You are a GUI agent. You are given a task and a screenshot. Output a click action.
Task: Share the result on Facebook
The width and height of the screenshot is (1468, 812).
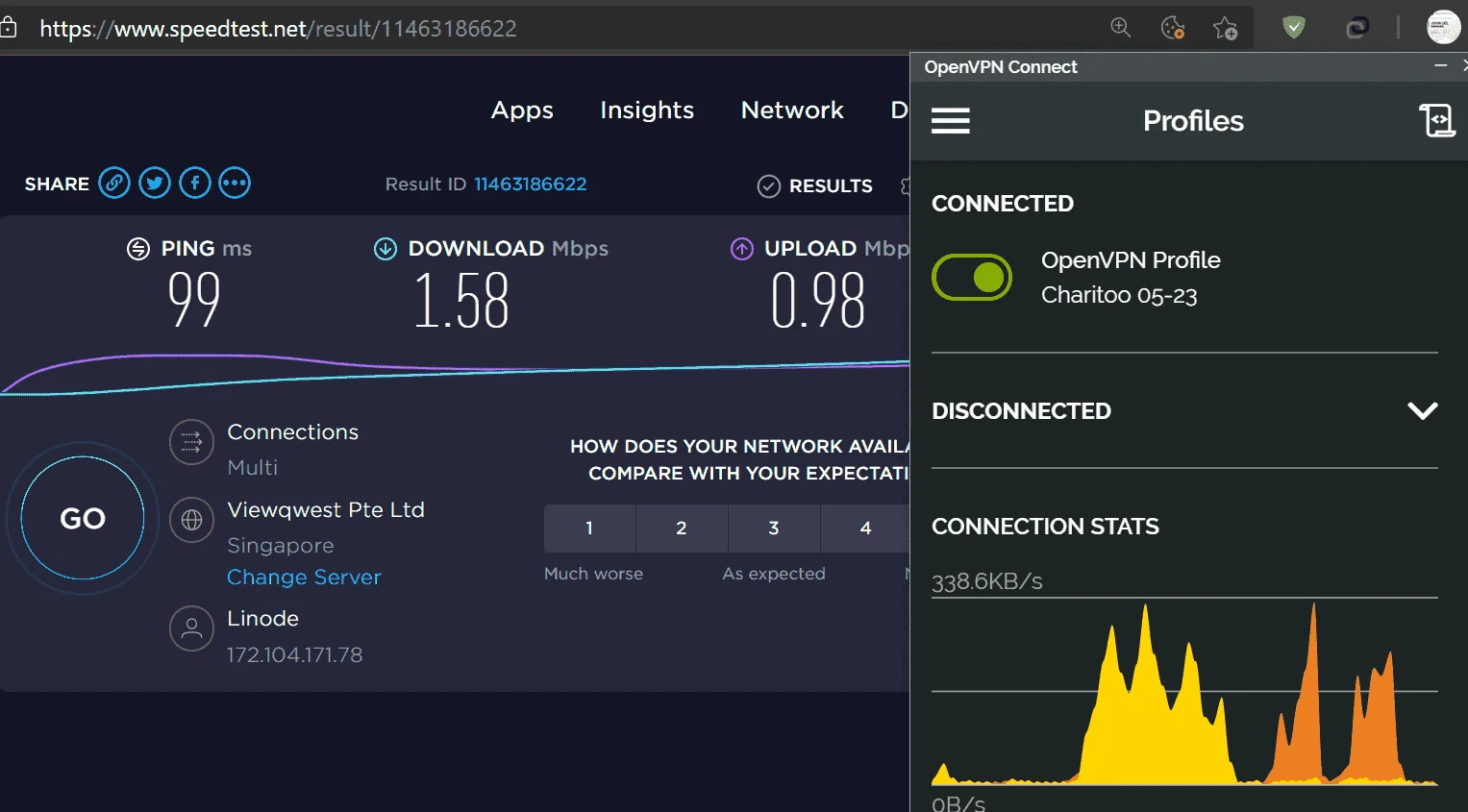click(195, 183)
